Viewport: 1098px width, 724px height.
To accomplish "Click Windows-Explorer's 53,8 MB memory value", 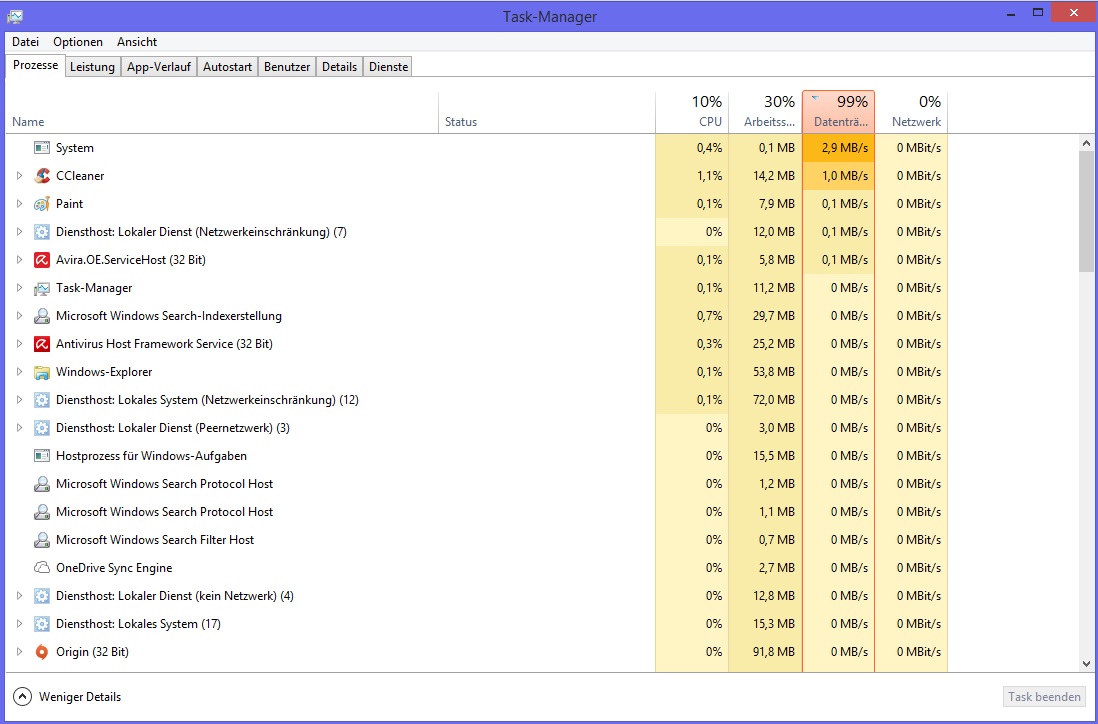I will point(774,372).
